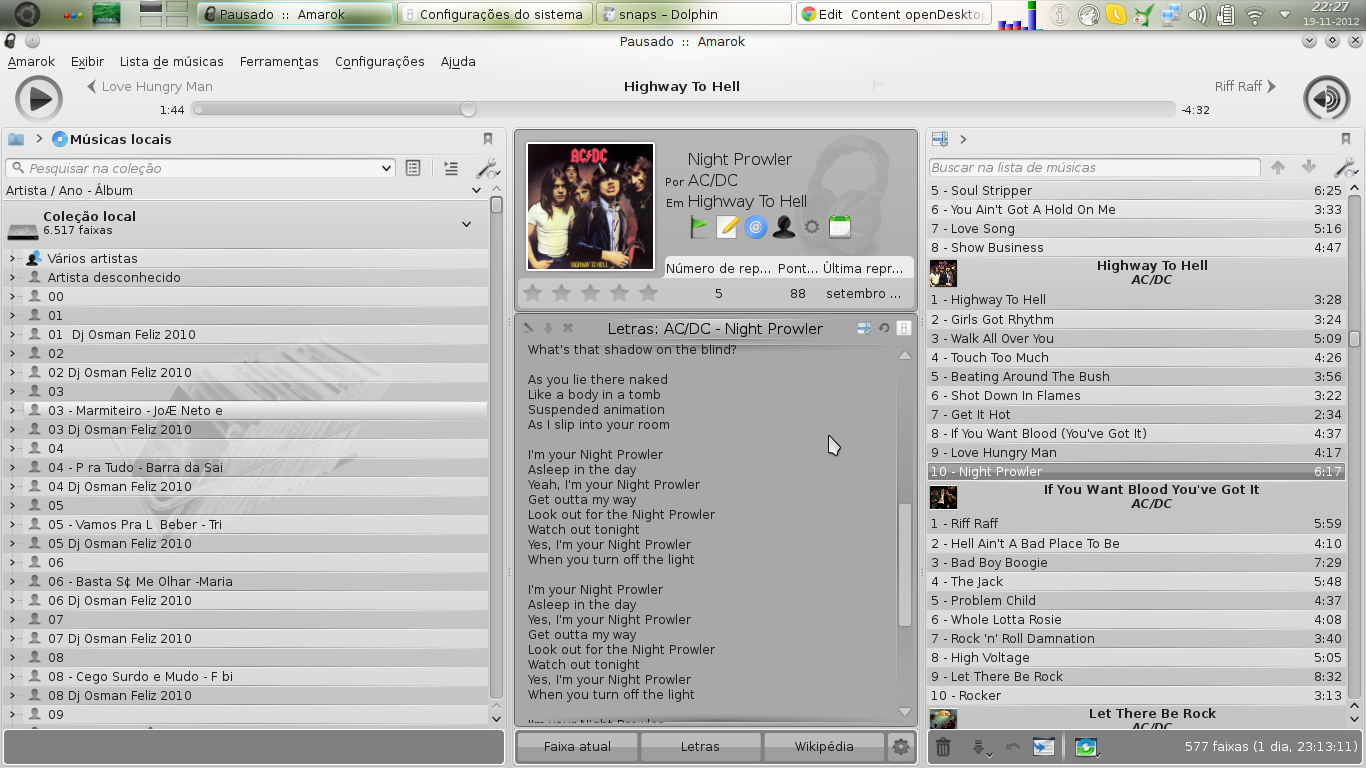Click the green flag icon below the album name
1366x768 pixels.
tap(699, 227)
